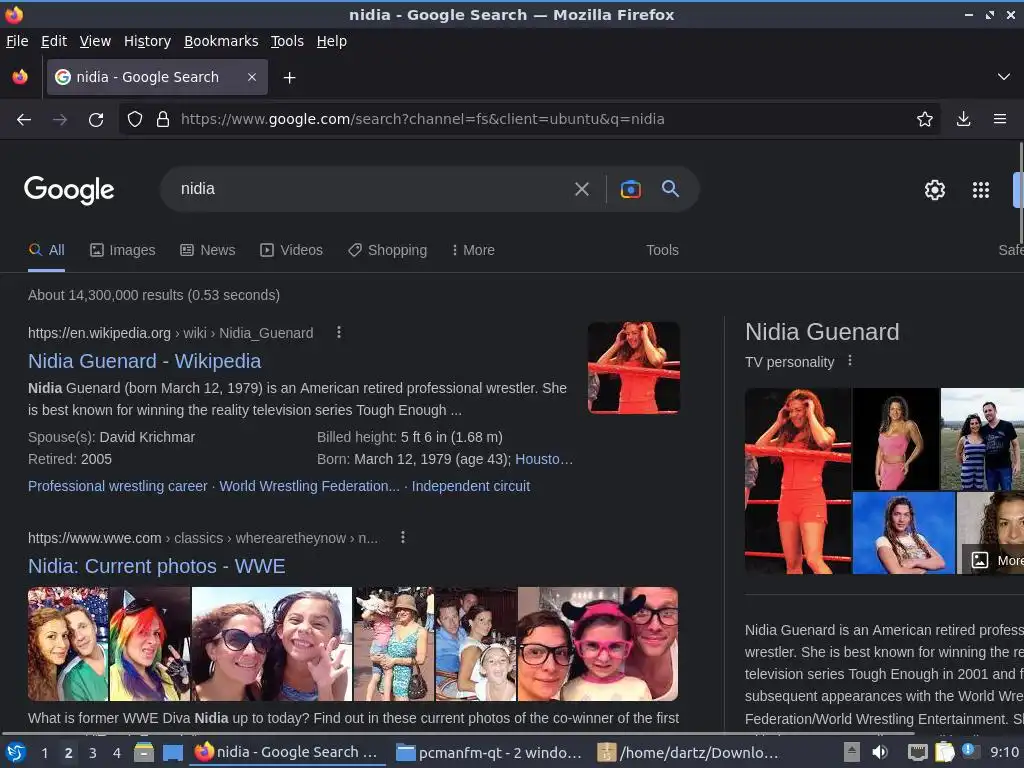Open the Lubuntu start menu icon
Viewport: 1024px width, 768px height.
pyautogui.click(x=16, y=753)
